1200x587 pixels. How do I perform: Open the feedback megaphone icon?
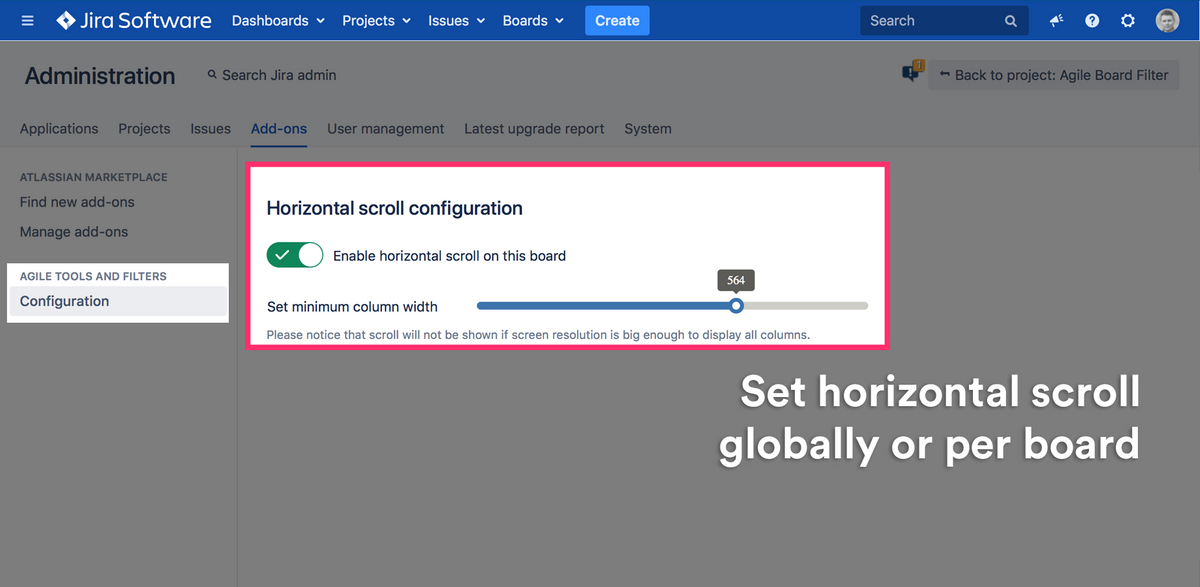tap(1056, 21)
